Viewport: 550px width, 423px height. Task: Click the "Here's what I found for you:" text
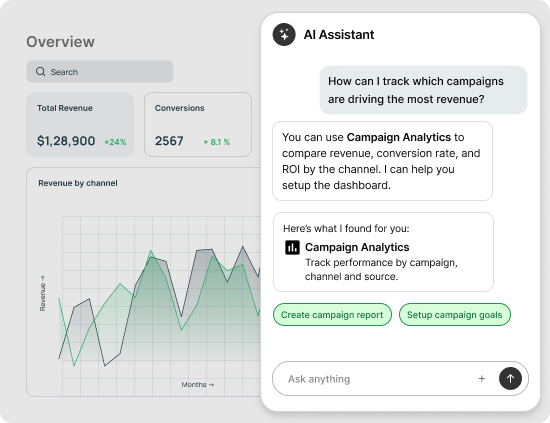pos(346,229)
